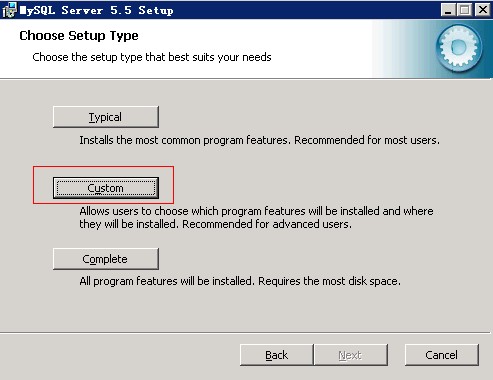The height and width of the screenshot is (380, 493).
Task: Click the Choose Setup Type heading
Action: (79, 36)
